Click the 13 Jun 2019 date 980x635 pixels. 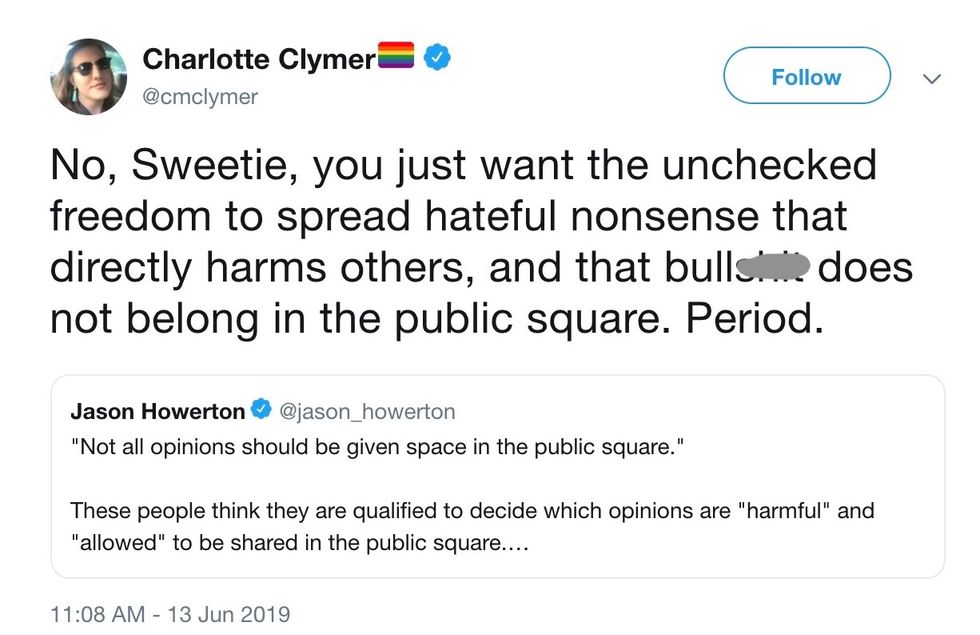point(227,613)
